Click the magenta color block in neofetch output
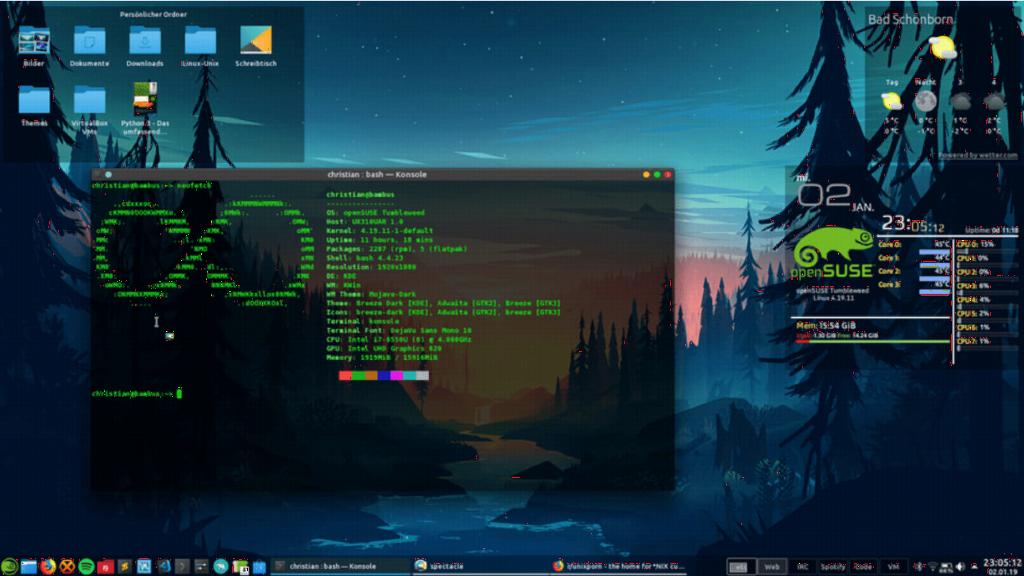Screen dimensions: 1024x576 396,376
